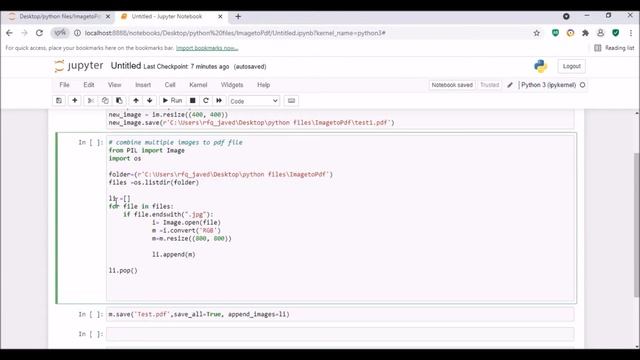Open the Chrome three-dot menu

pos(631,33)
